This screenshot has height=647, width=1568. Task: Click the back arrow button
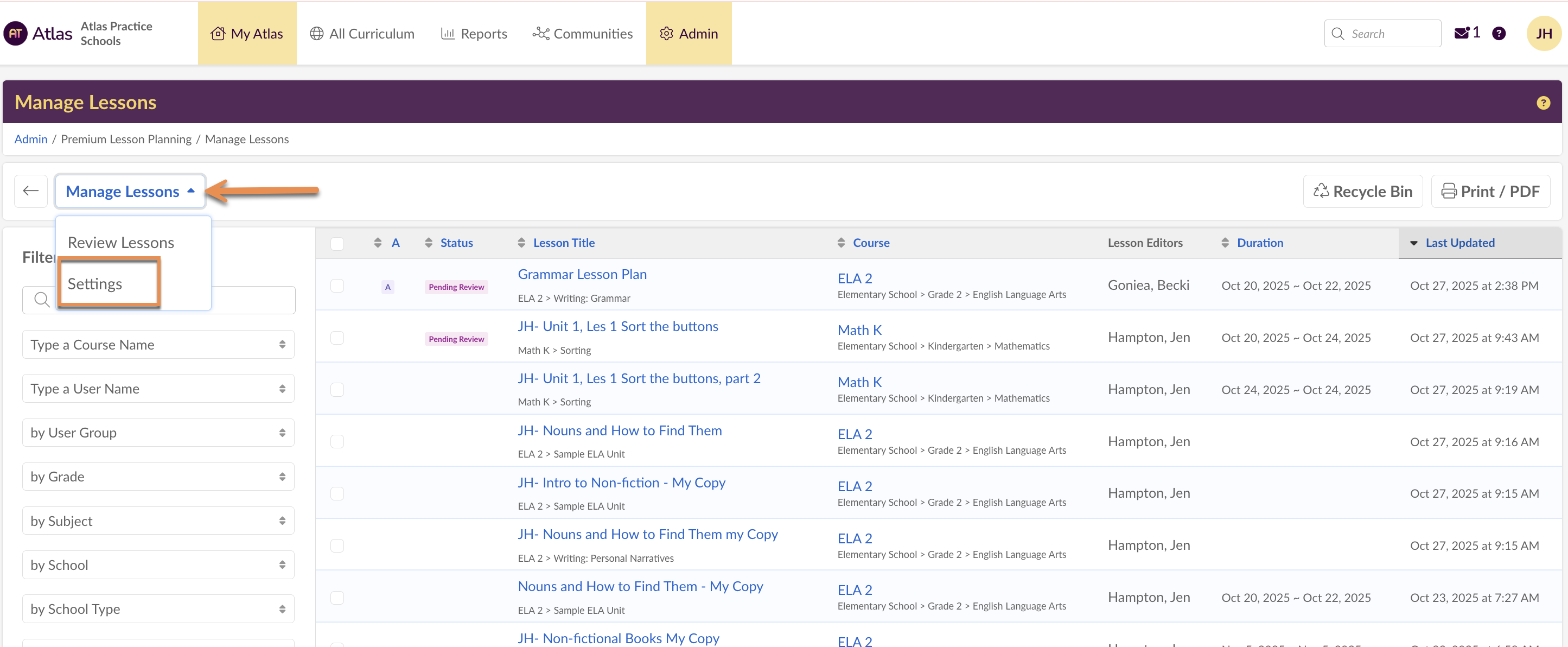coord(31,191)
